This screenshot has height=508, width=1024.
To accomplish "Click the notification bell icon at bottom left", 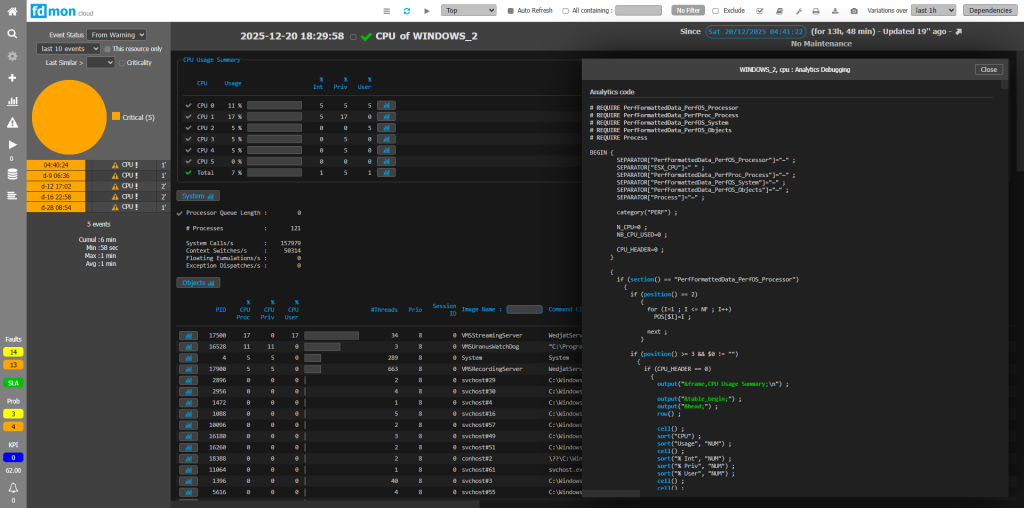I will point(13,487).
